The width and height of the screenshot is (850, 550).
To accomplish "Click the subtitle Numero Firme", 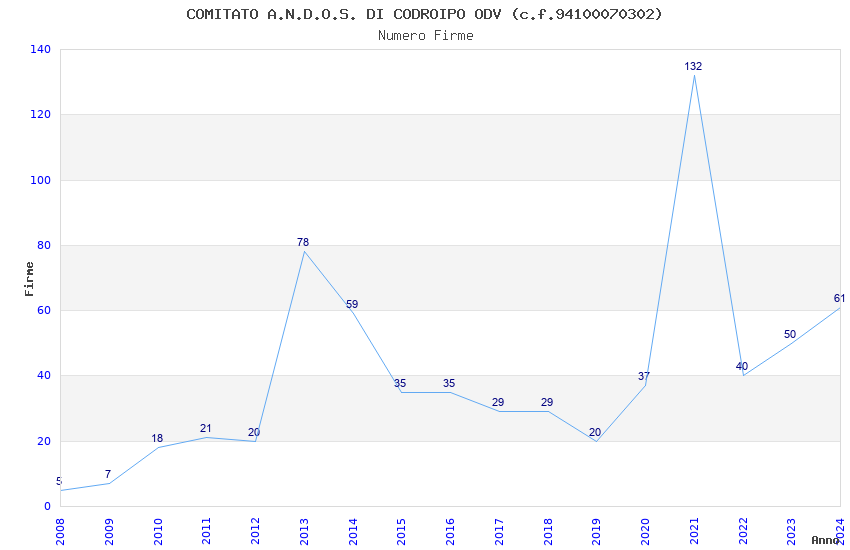I will click(x=426, y=36).
